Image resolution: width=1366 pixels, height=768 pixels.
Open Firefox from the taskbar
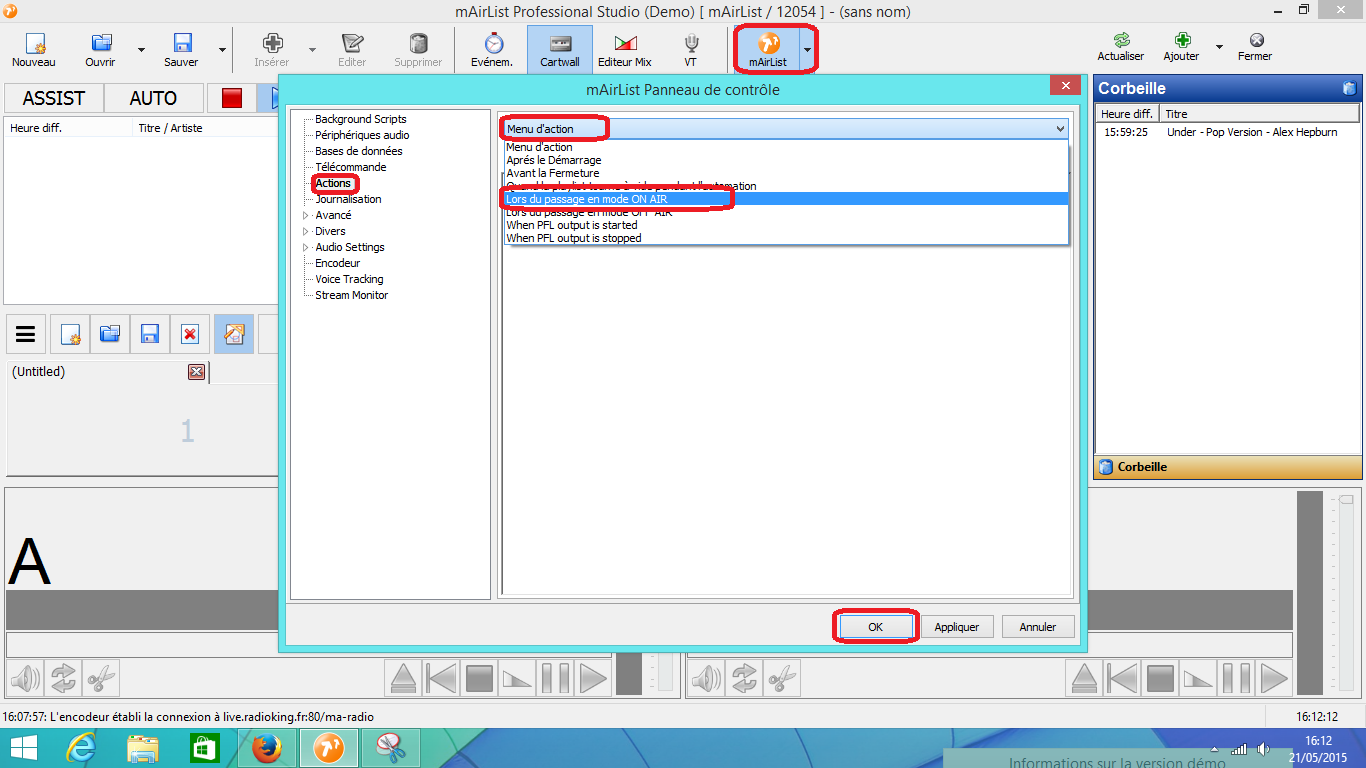click(x=266, y=748)
